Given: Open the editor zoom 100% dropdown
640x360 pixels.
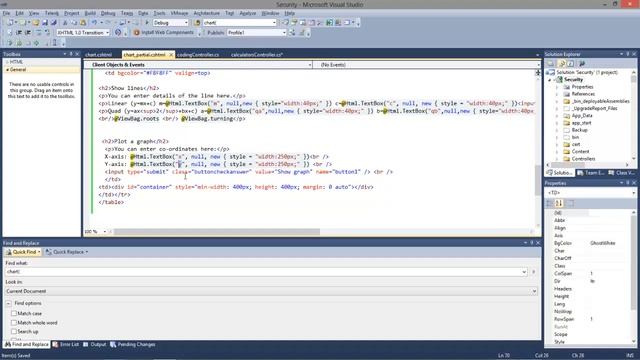Looking at the screenshot, I should (x=104, y=232).
